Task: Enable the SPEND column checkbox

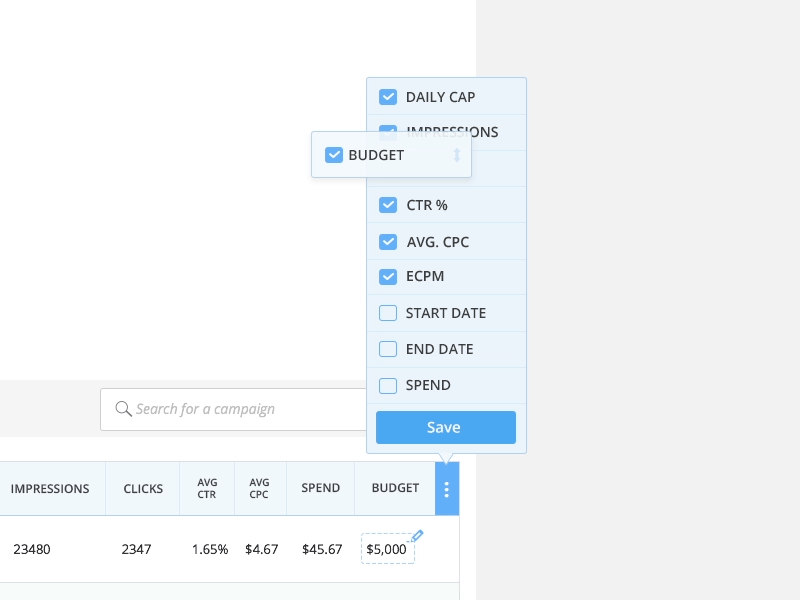Action: click(388, 385)
